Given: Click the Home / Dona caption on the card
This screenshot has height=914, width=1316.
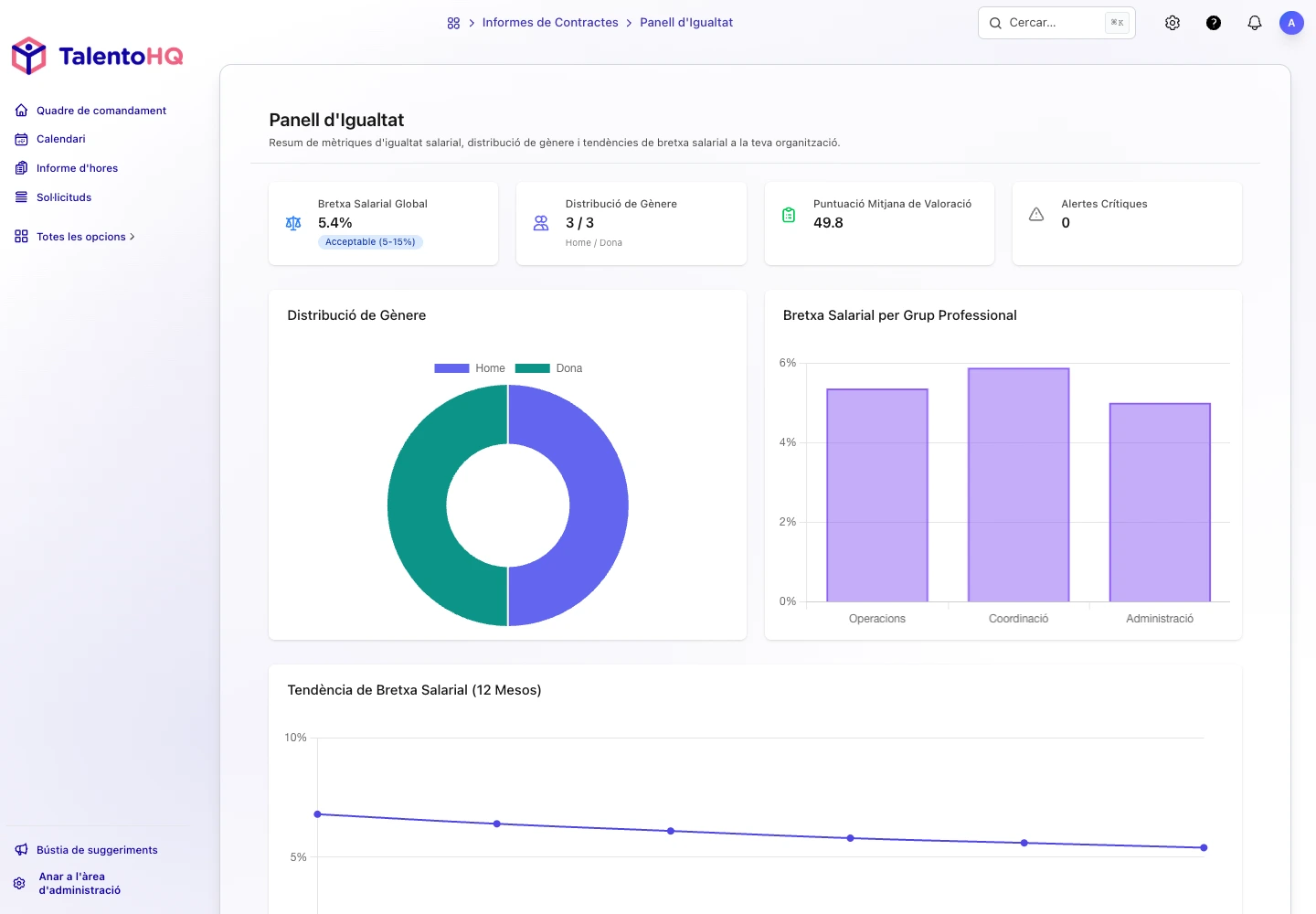Looking at the screenshot, I should [594, 243].
